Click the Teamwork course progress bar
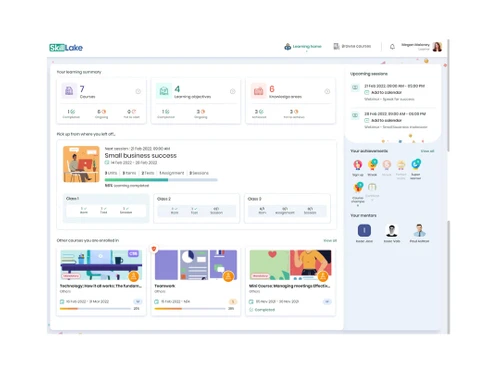 [190, 309]
